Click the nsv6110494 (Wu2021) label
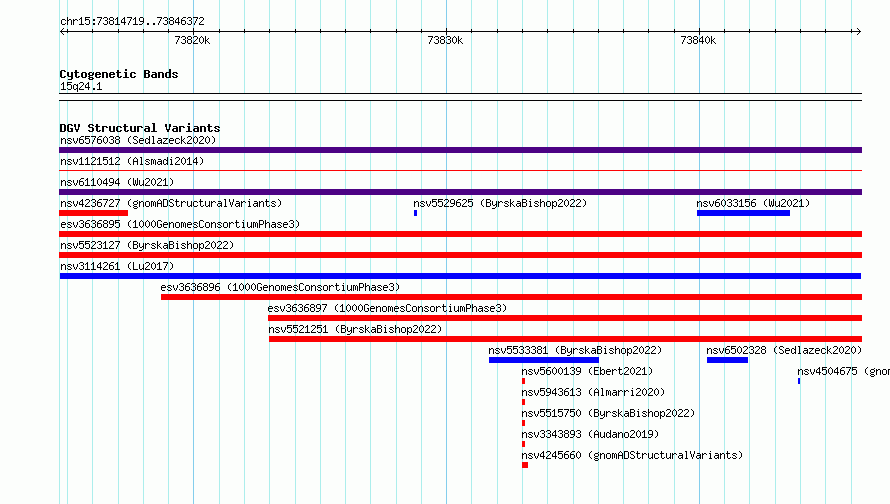The image size is (890, 504). pos(117,182)
